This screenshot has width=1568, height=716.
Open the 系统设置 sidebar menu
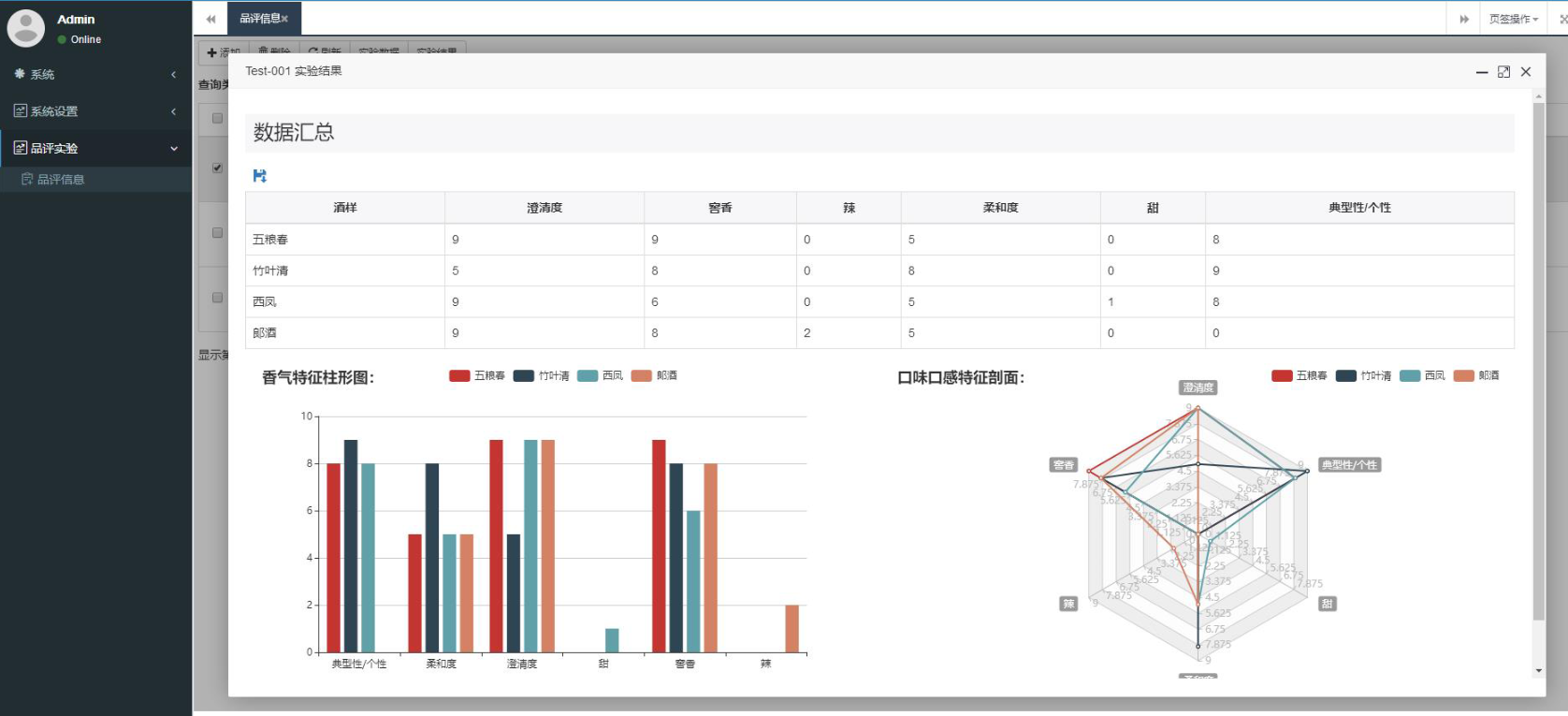tap(95, 110)
